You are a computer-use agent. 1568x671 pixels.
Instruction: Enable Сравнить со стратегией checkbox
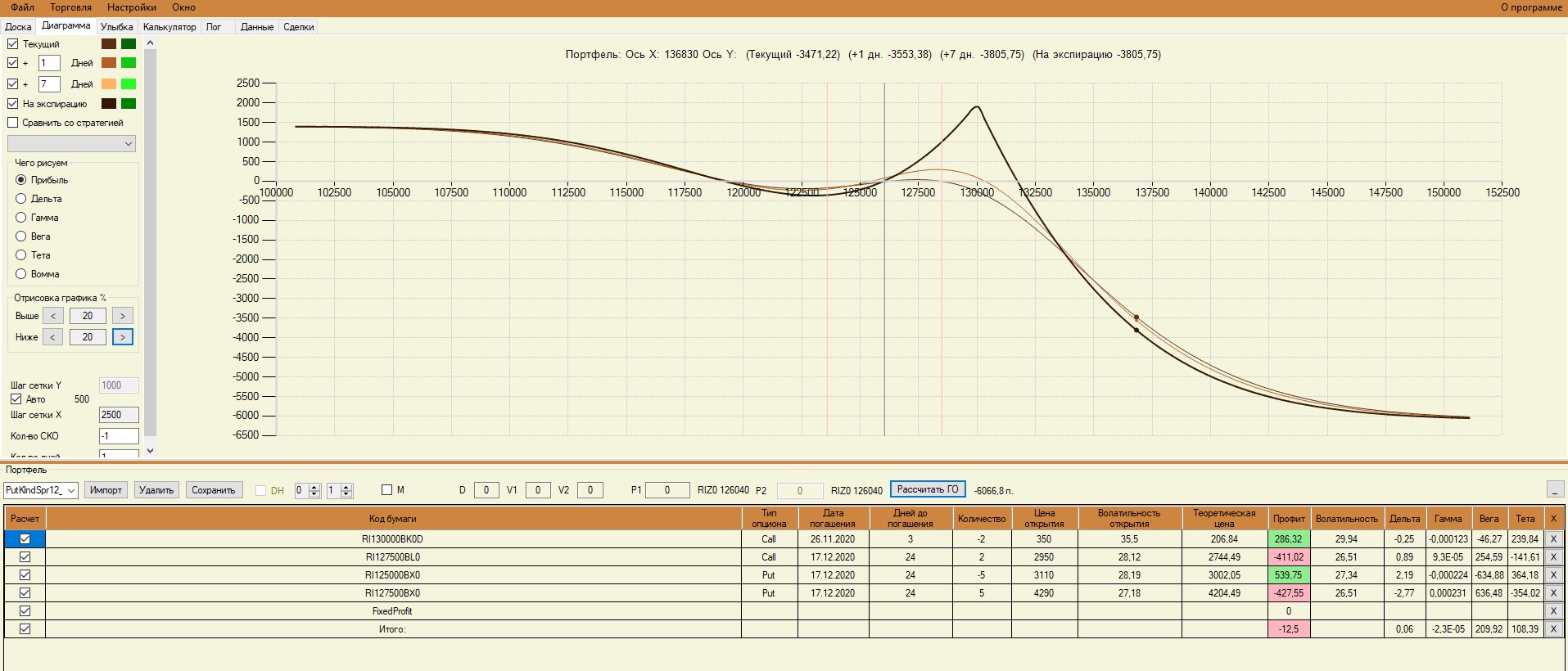(x=12, y=123)
